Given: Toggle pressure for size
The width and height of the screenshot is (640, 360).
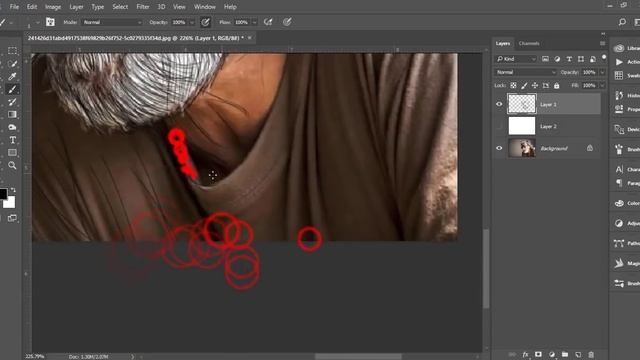Looking at the screenshot, I should click(x=287, y=22).
